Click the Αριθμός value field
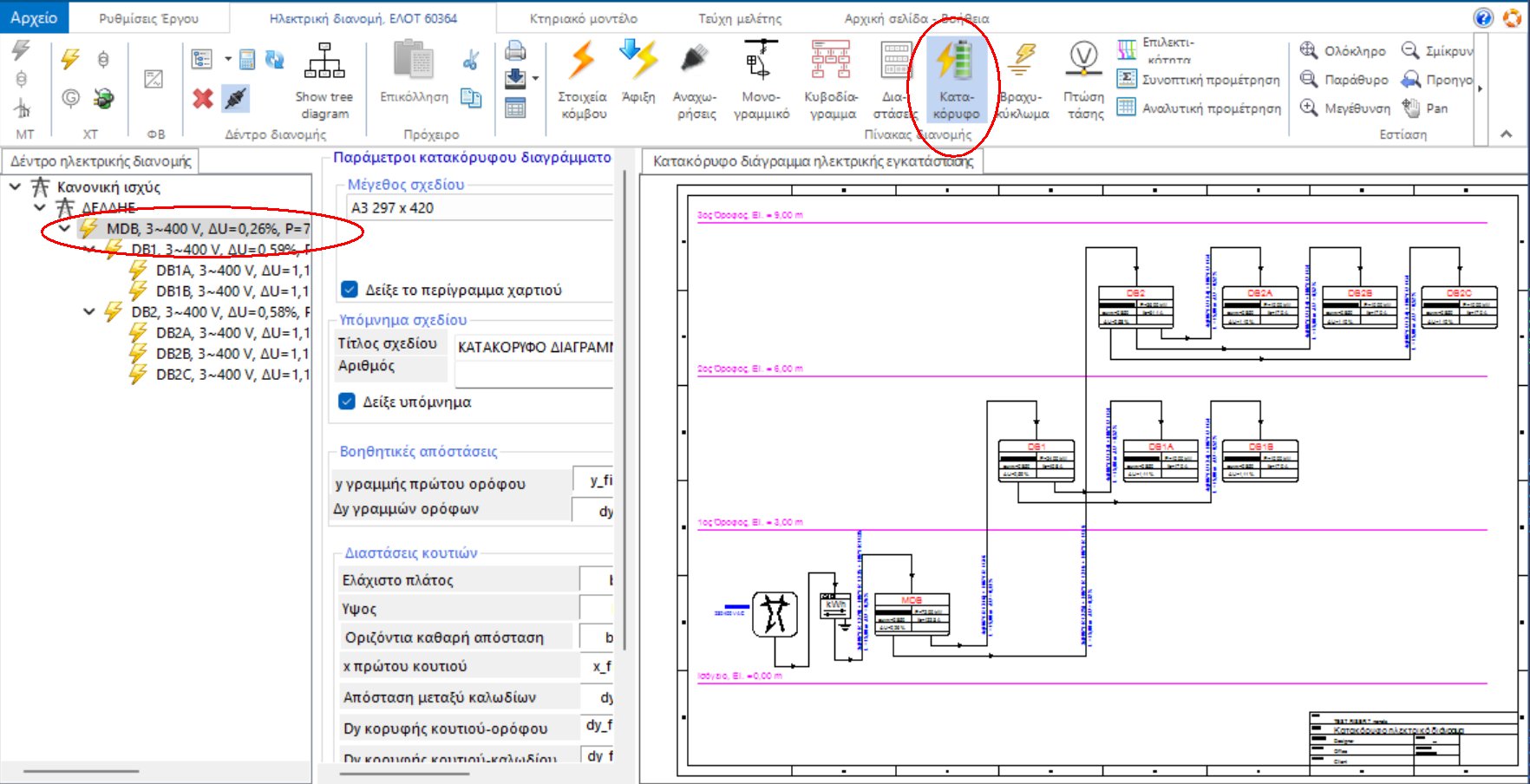The height and width of the screenshot is (784, 1530). point(534,374)
